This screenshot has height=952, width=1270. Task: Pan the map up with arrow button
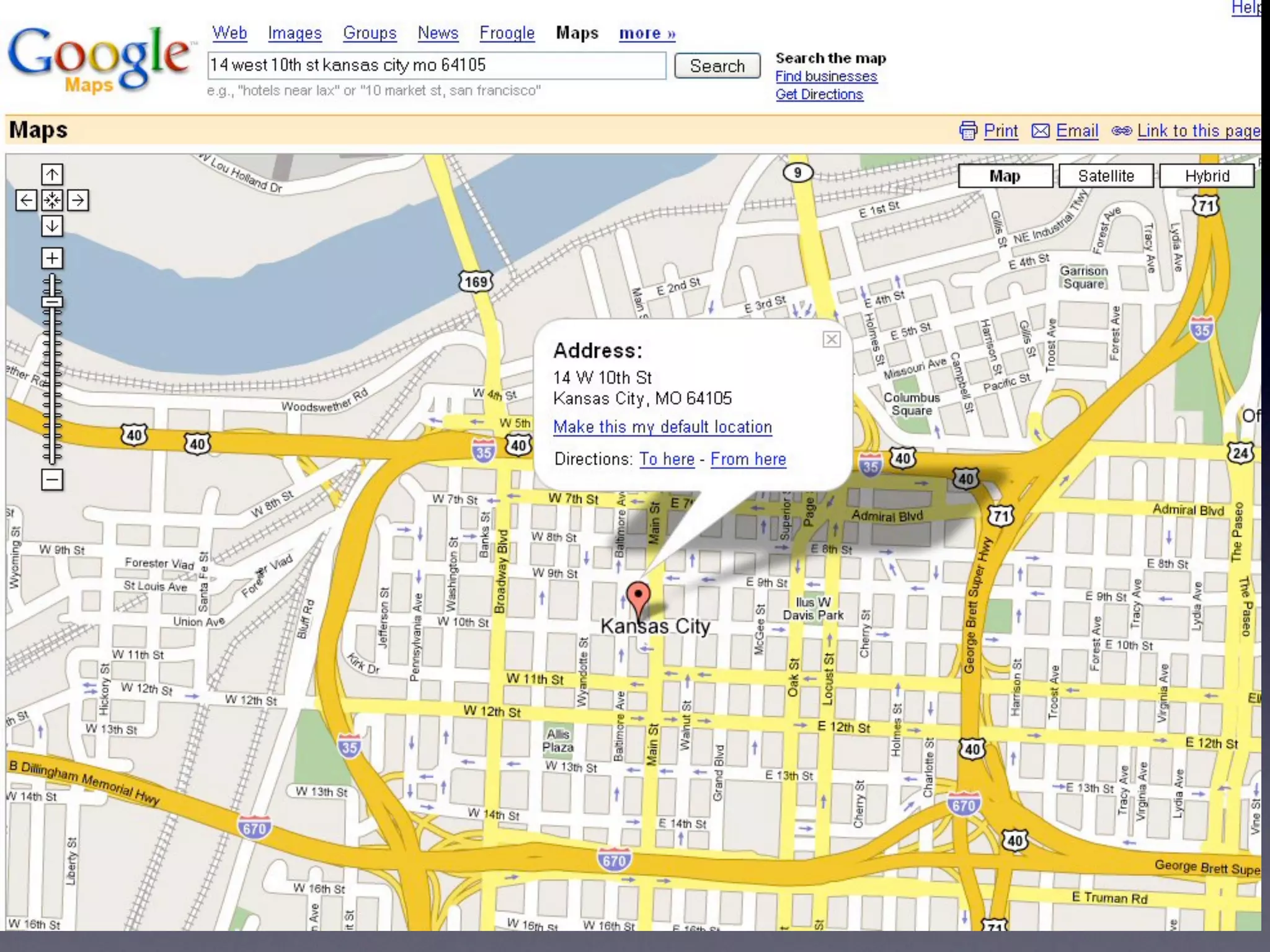coord(52,175)
